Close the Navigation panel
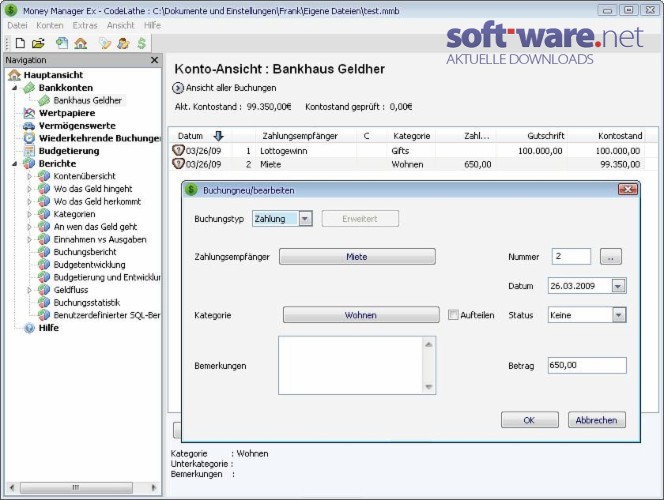 (x=155, y=60)
